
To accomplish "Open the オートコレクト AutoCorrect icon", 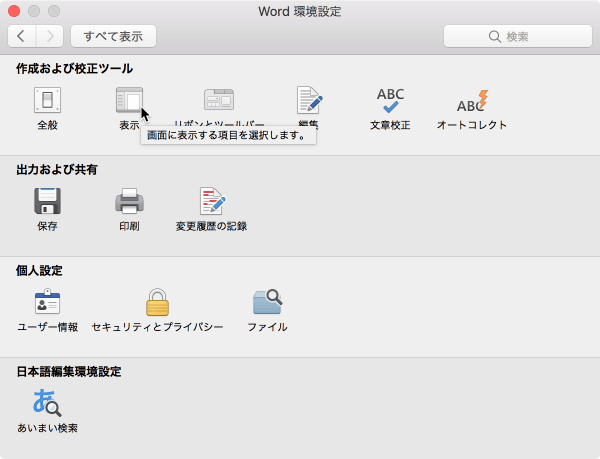I will (x=472, y=101).
